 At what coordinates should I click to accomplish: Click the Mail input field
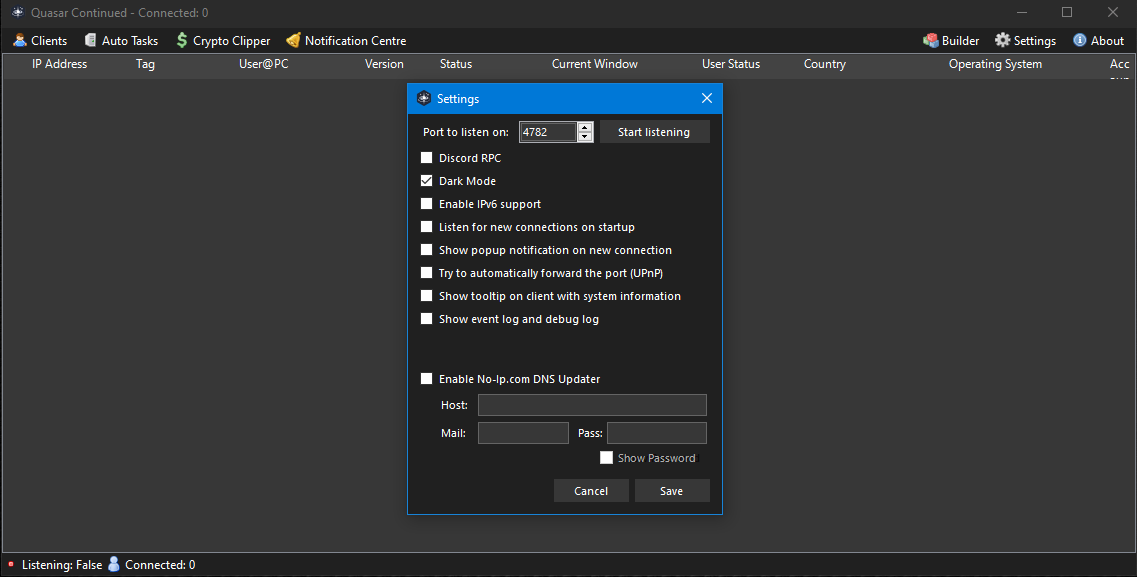pyautogui.click(x=523, y=433)
